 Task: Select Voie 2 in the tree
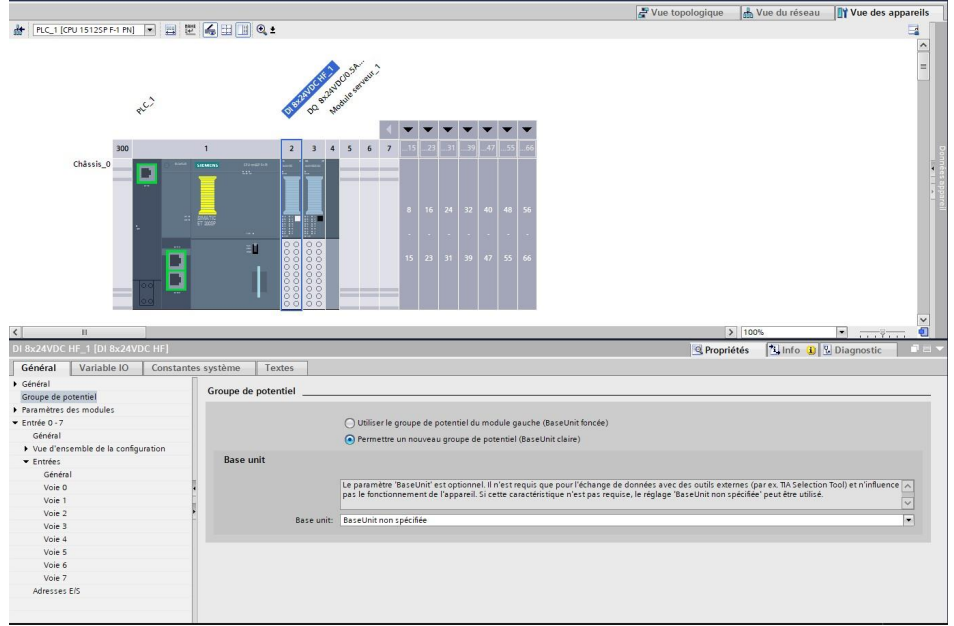point(55,513)
